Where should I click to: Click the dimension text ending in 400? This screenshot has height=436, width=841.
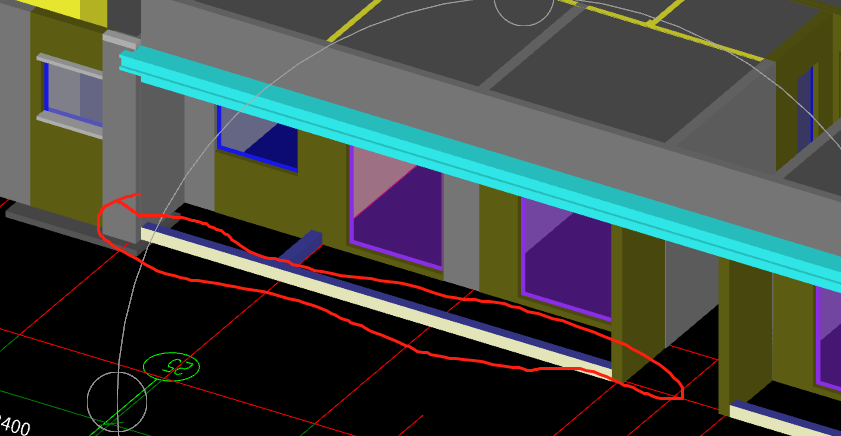pos(14,425)
